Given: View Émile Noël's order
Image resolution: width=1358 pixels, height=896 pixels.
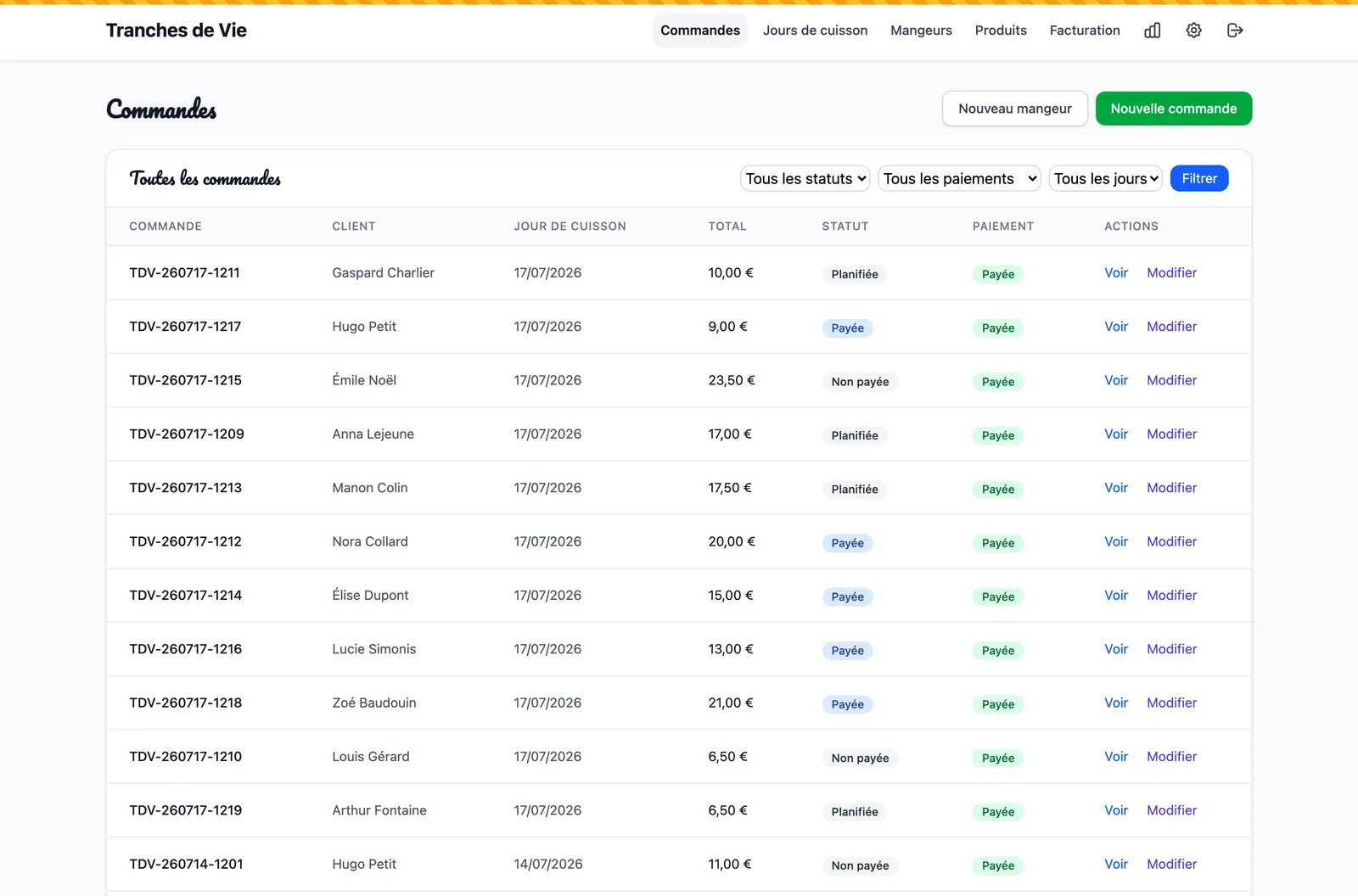Looking at the screenshot, I should click(x=1116, y=380).
